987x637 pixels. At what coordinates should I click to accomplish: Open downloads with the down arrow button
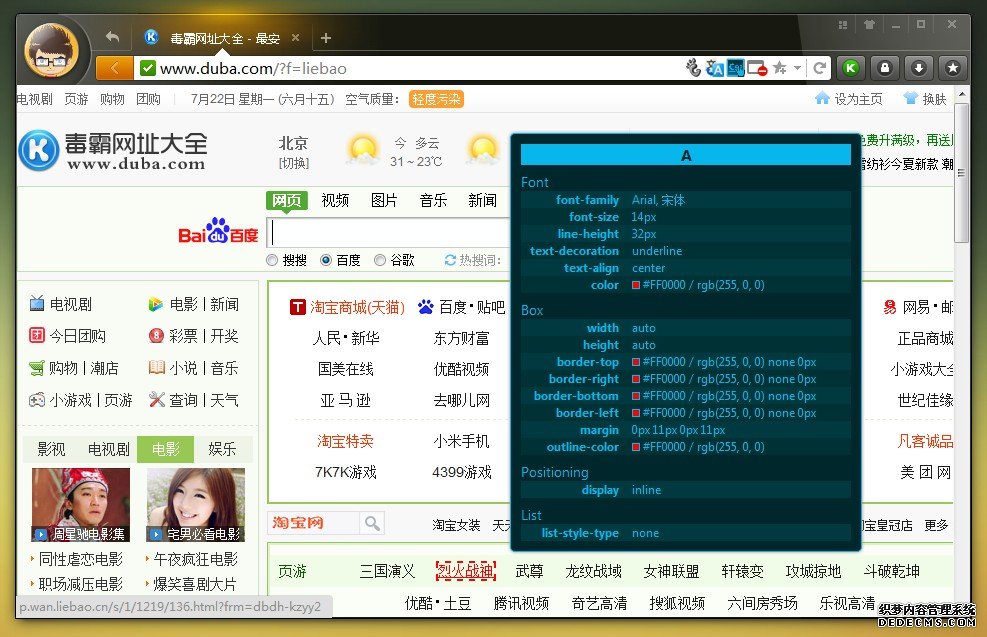tap(919, 67)
